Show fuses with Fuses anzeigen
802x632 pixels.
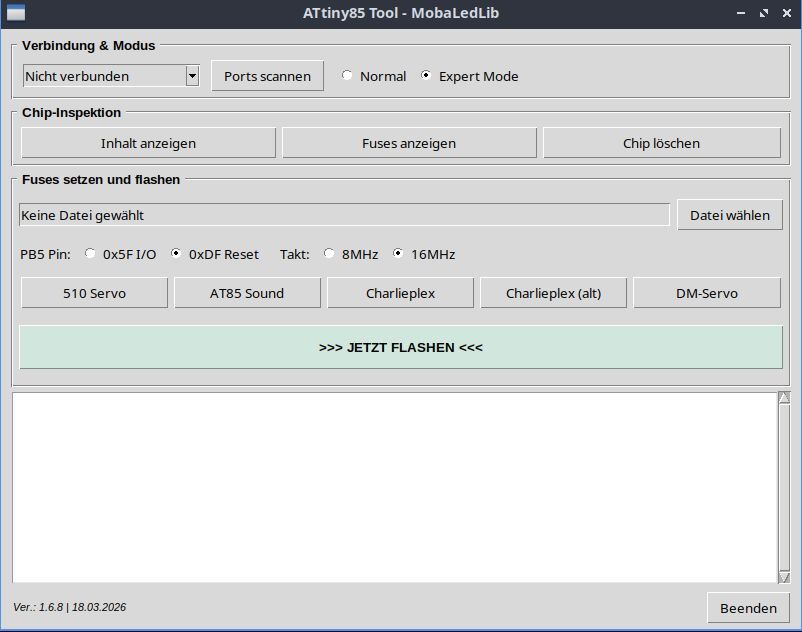point(409,143)
